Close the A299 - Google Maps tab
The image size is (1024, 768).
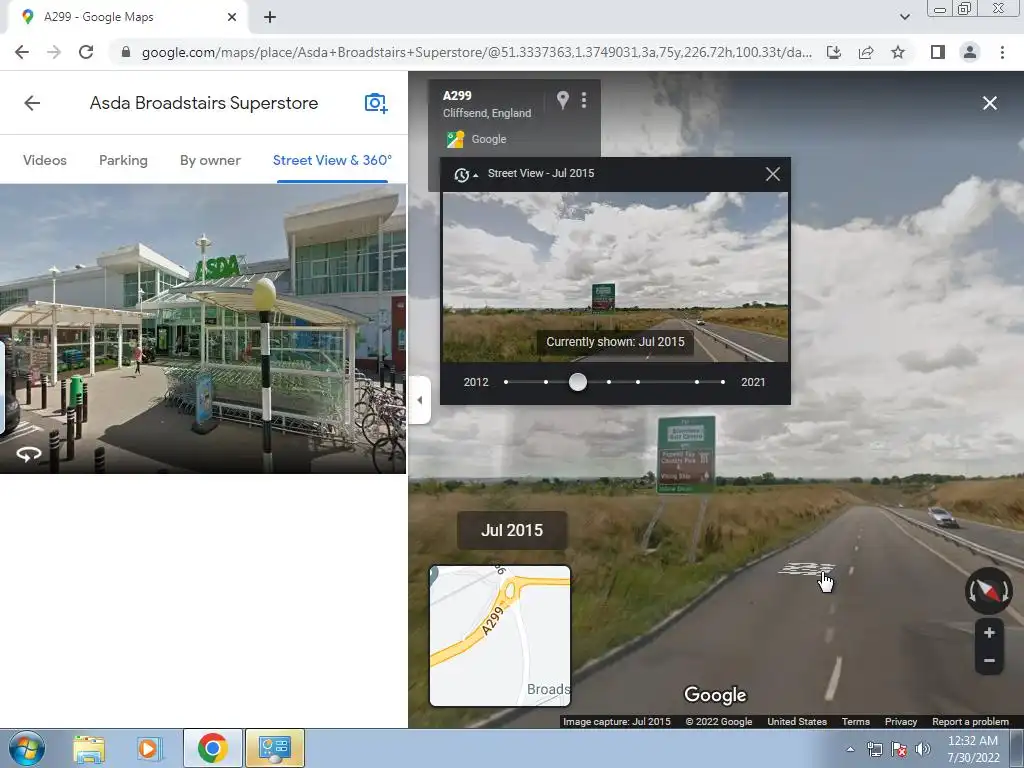click(232, 17)
